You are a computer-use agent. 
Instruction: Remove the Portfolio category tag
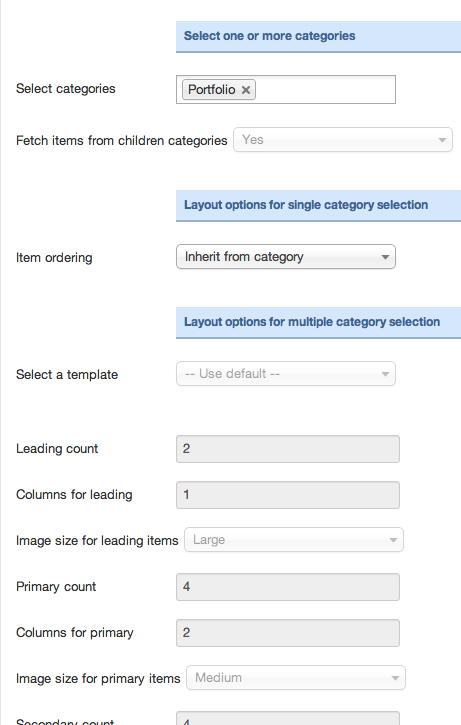(x=246, y=90)
